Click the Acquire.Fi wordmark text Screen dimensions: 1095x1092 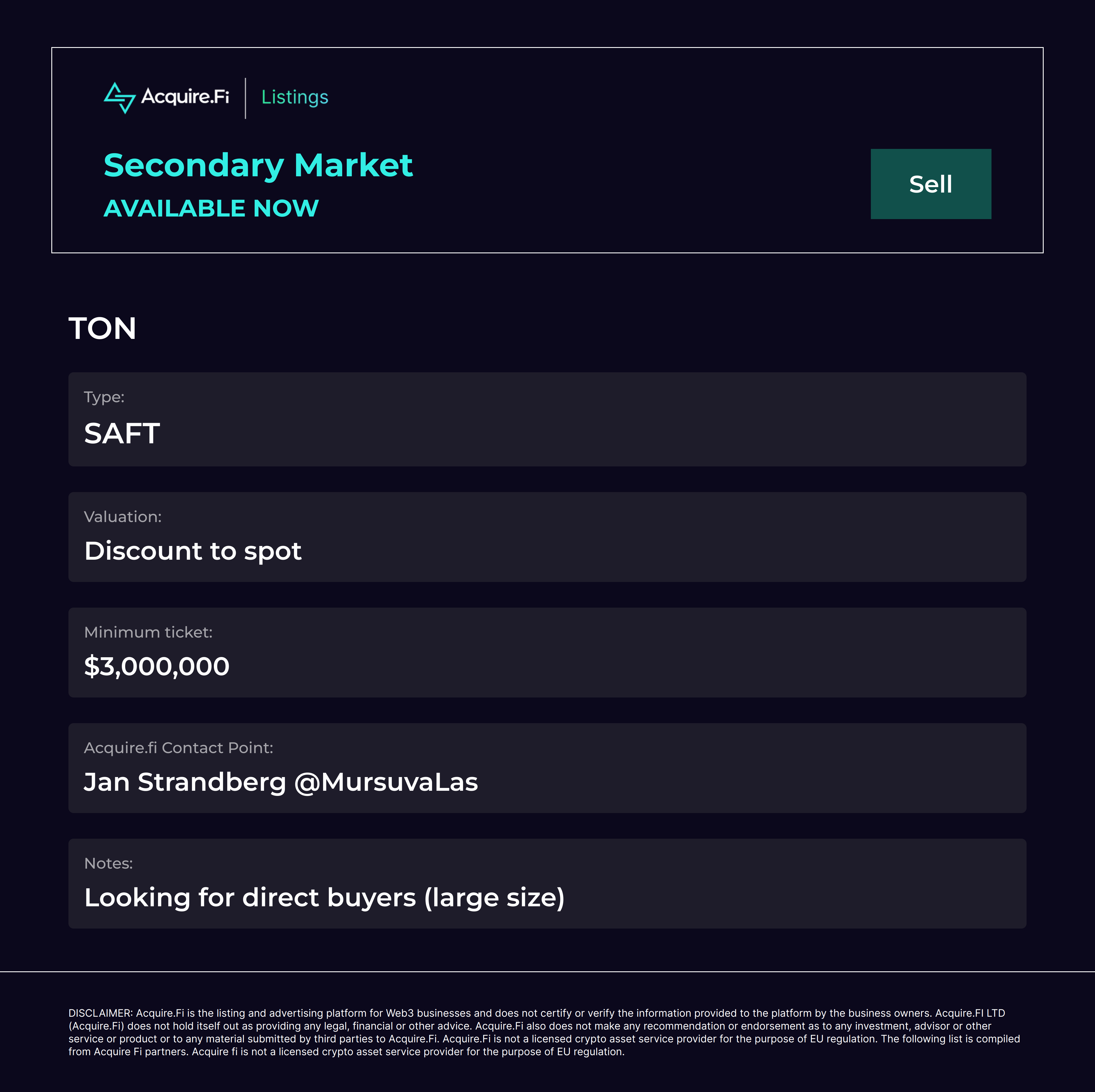[x=185, y=97]
